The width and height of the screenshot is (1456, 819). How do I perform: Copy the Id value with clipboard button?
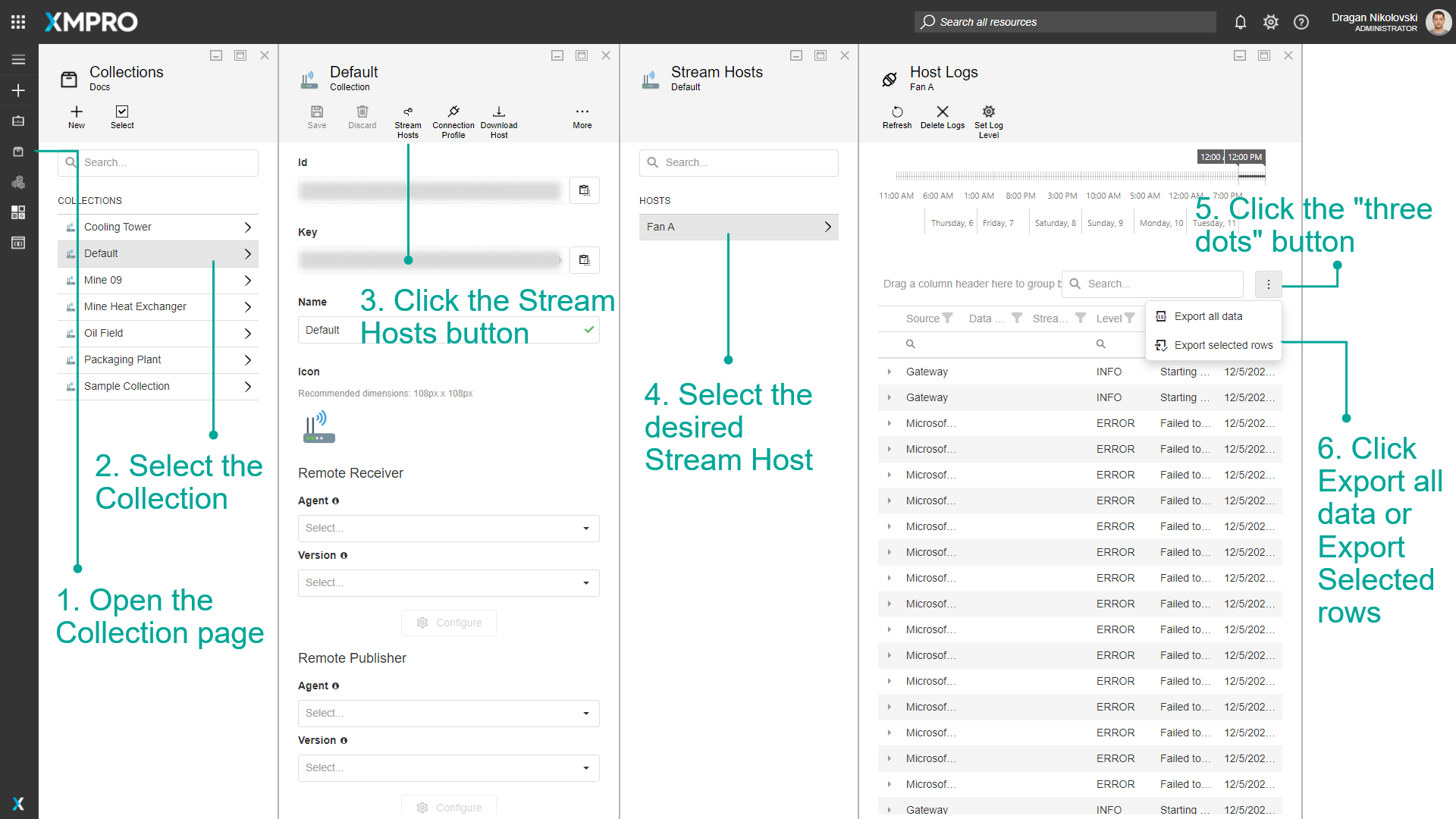click(585, 190)
